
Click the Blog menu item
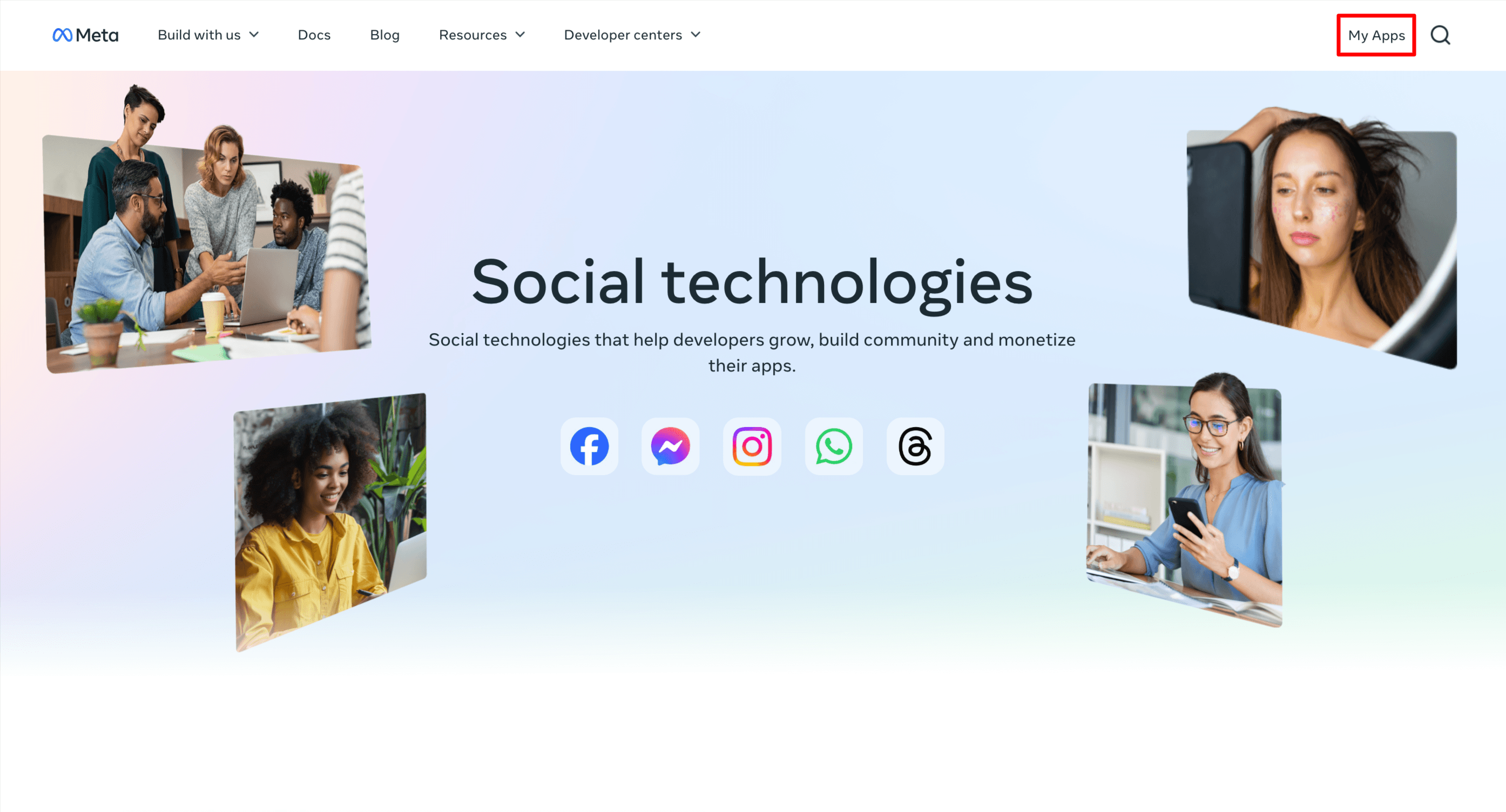tap(384, 34)
